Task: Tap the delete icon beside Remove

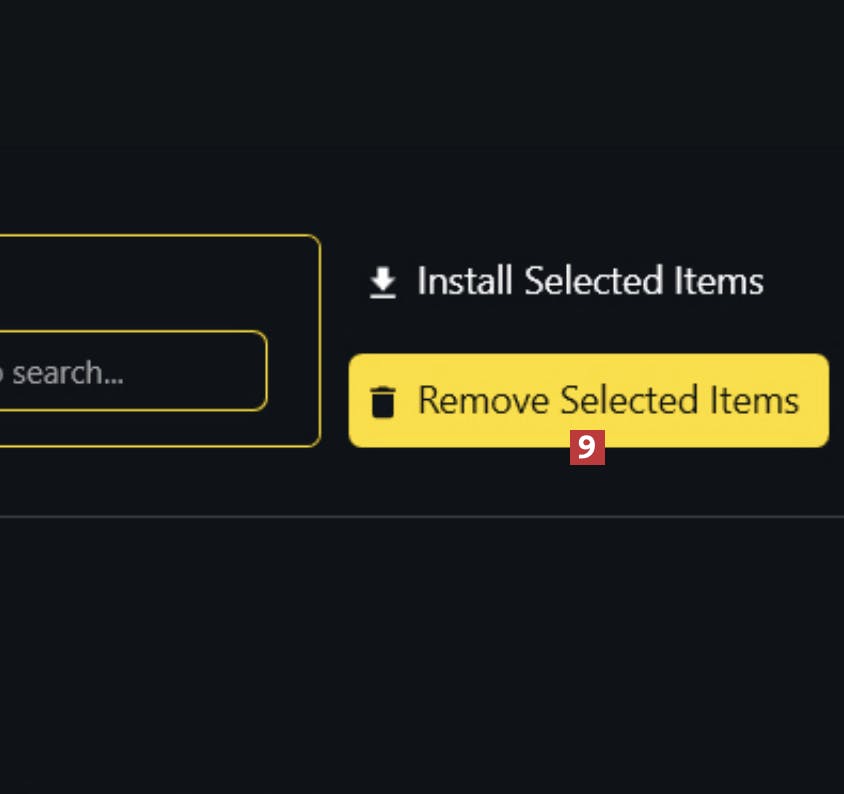Action: (383, 402)
